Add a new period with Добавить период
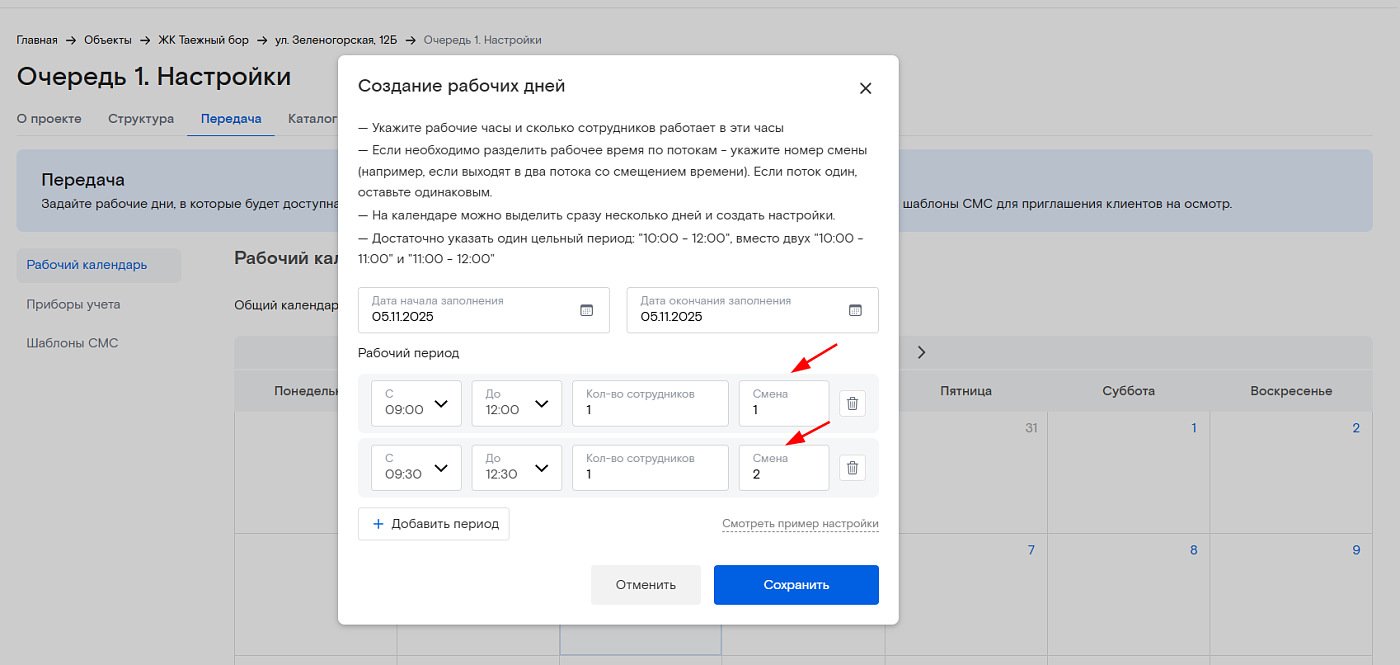The width and height of the screenshot is (1400, 665). [434, 524]
